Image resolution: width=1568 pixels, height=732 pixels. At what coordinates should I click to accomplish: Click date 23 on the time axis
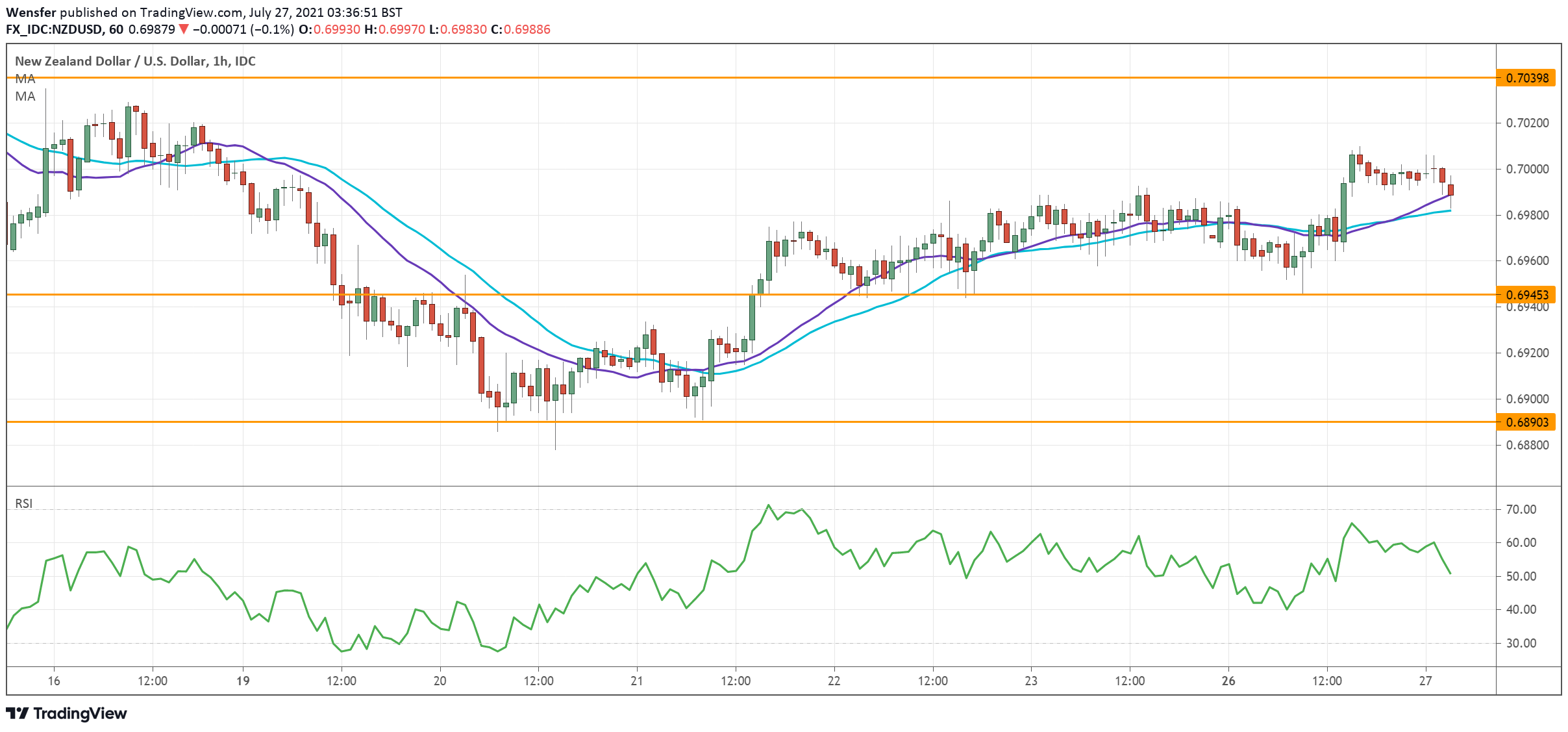click(x=1031, y=681)
